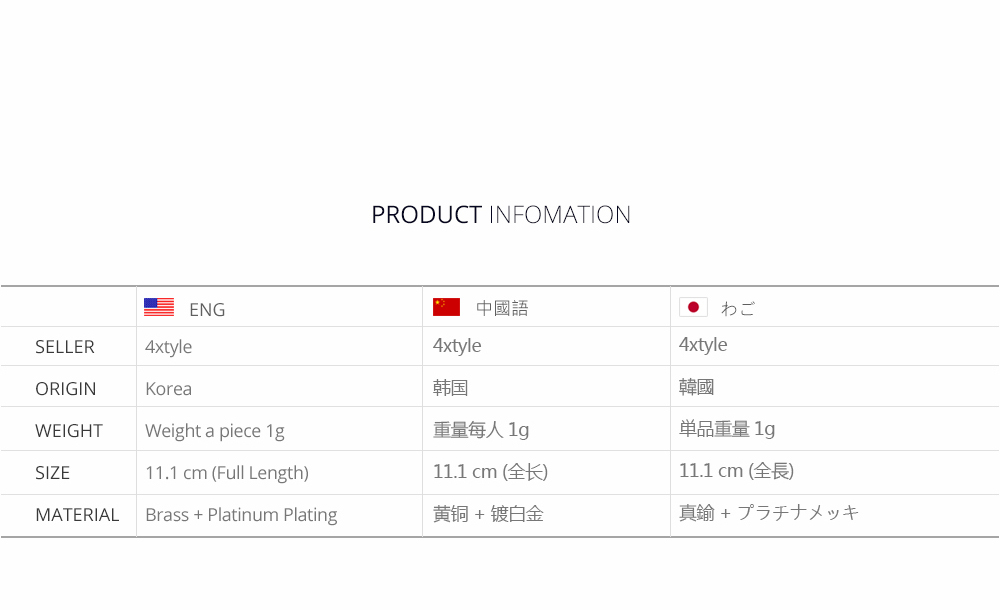The image size is (1000, 610).
Task: Click the SIZE row label
Action: click(x=52, y=473)
